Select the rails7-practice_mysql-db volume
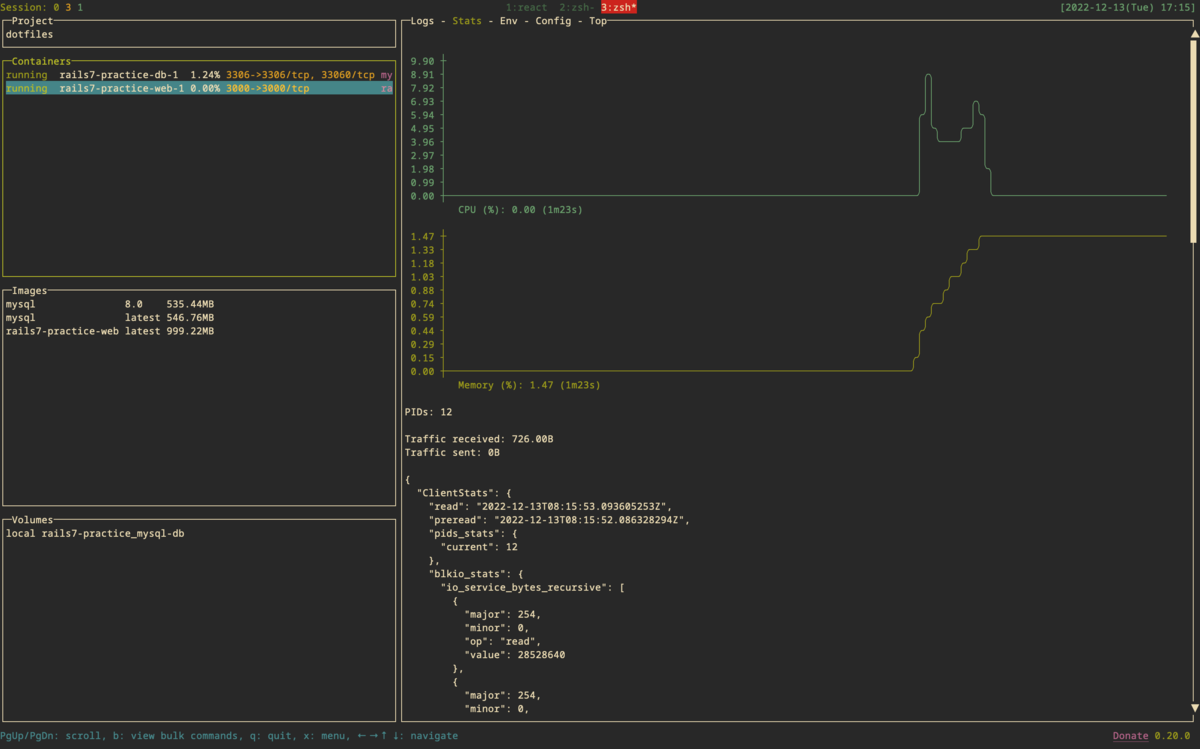Viewport: 1200px width, 749px height. [x=95, y=533]
